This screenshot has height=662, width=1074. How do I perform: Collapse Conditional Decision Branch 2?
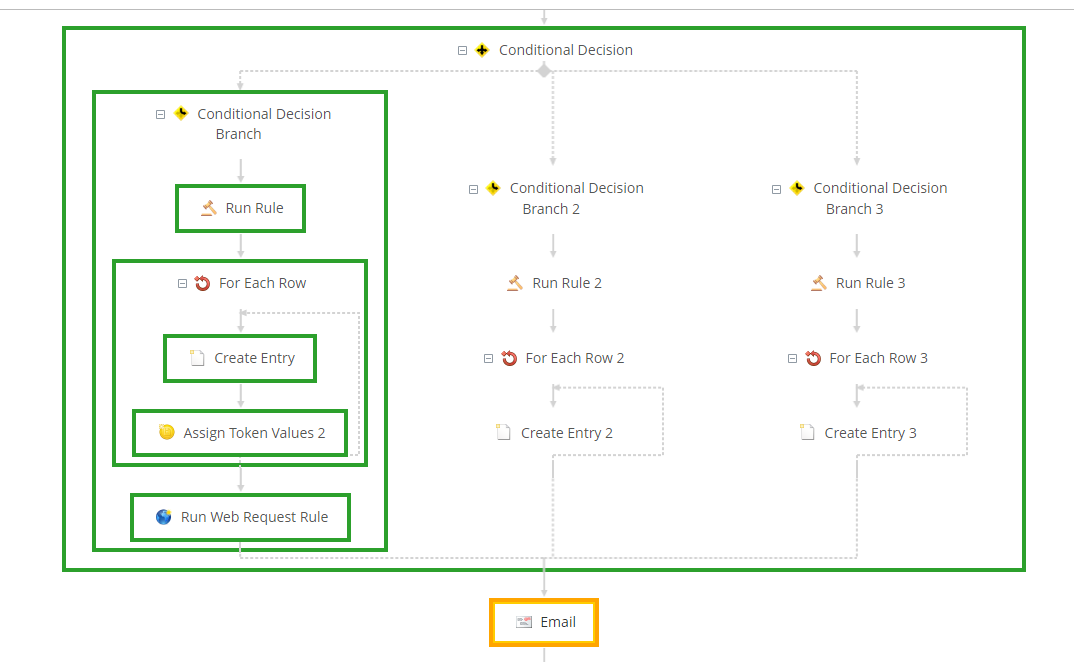[x=473, y=188]
